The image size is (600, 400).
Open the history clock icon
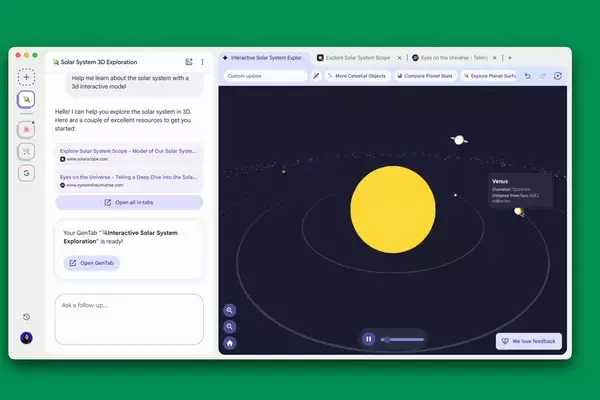point(26,317)
